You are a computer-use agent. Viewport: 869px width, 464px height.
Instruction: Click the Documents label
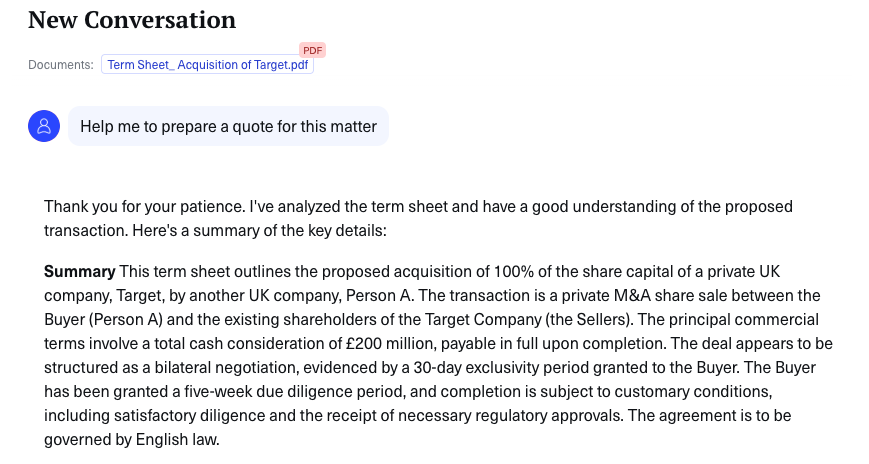[61, 65]
